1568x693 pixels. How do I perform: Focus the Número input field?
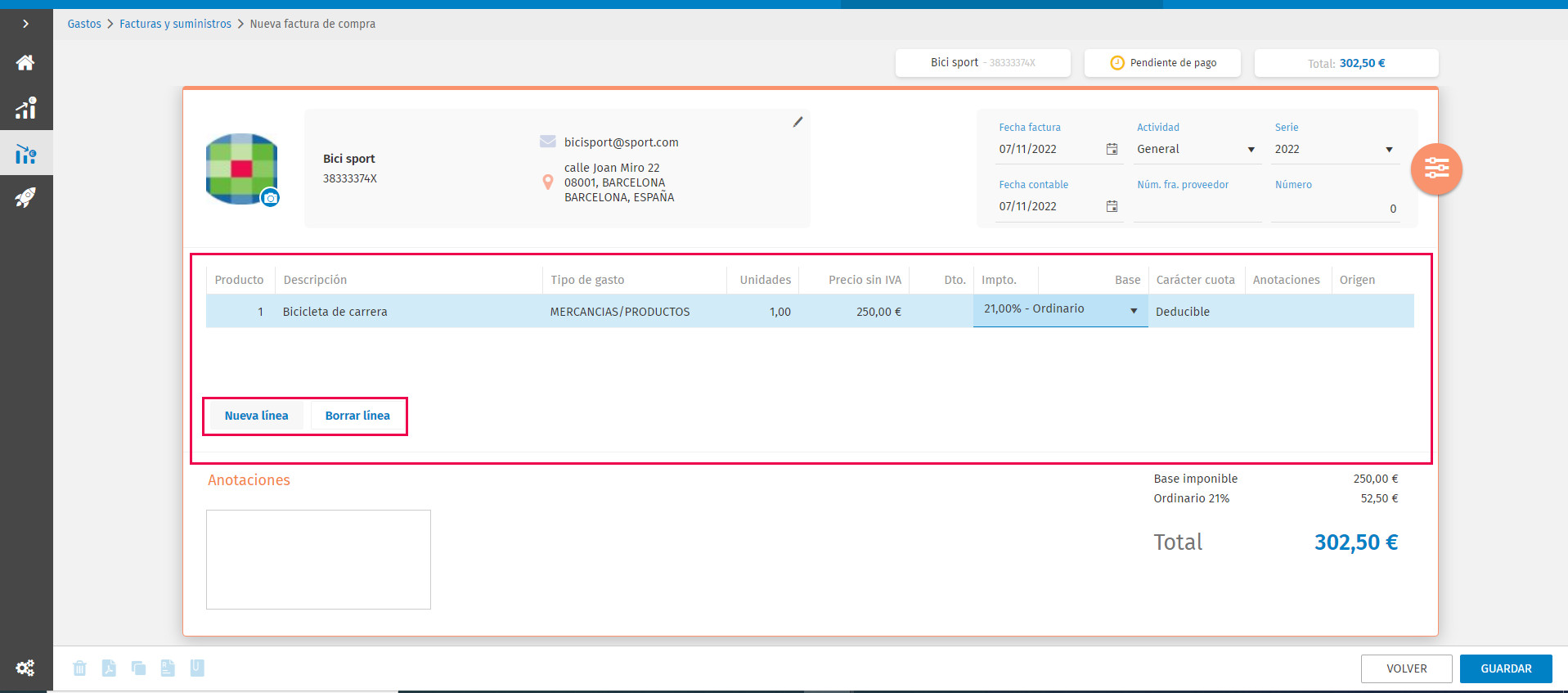[1335, 209]
